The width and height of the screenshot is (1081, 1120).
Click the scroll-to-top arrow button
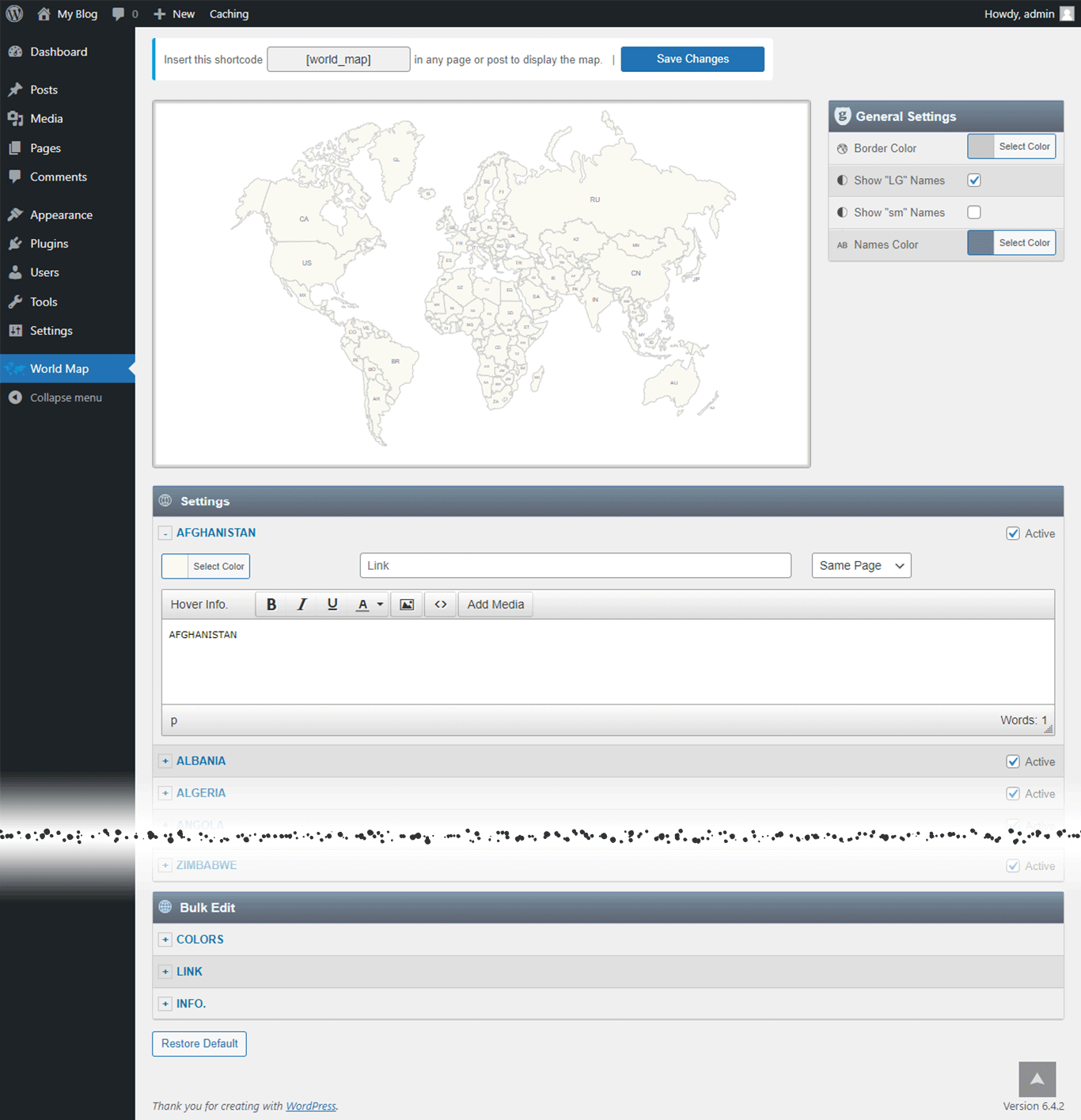pyautogui.click(x=1037, y=1080)
